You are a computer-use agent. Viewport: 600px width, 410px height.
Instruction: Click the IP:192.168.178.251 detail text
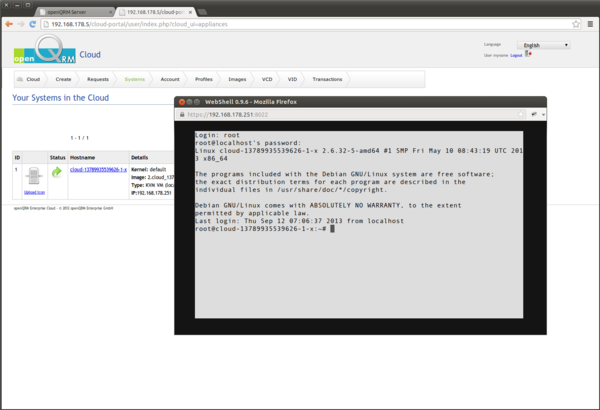(151, 193)
